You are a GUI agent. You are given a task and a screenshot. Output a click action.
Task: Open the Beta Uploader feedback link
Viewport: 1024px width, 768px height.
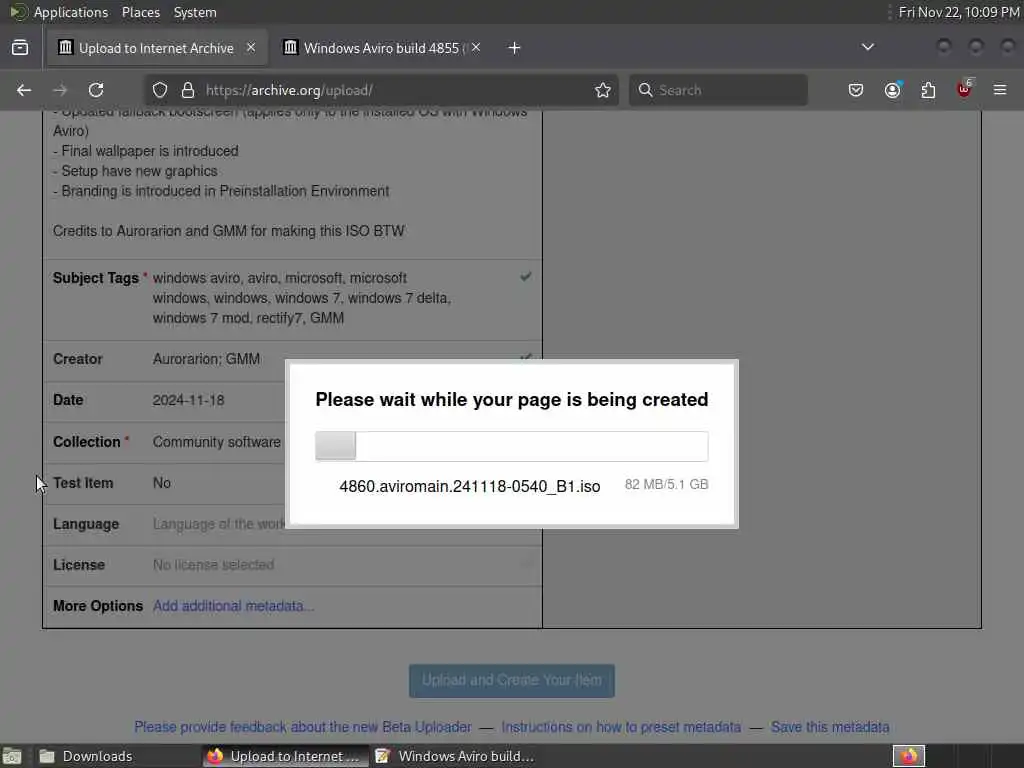click(302, 727)
